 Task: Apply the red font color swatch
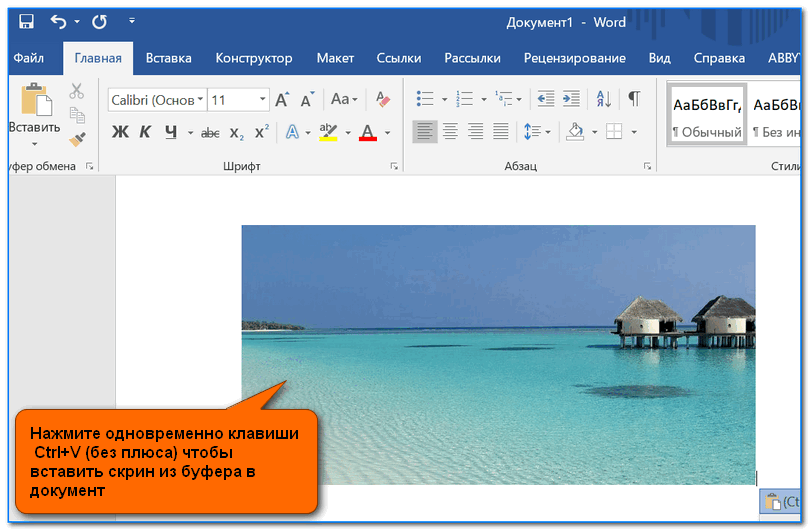point(367,132)
